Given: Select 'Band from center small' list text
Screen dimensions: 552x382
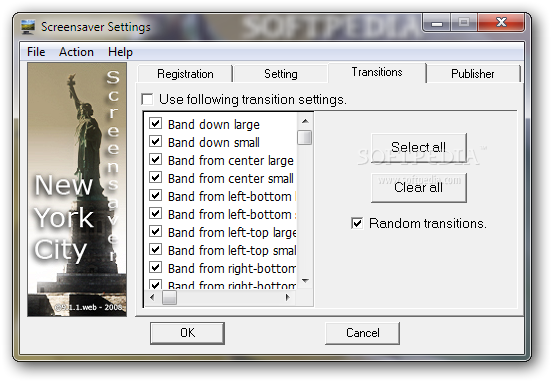Looking at the screenshot, I should tap(231, 179).
